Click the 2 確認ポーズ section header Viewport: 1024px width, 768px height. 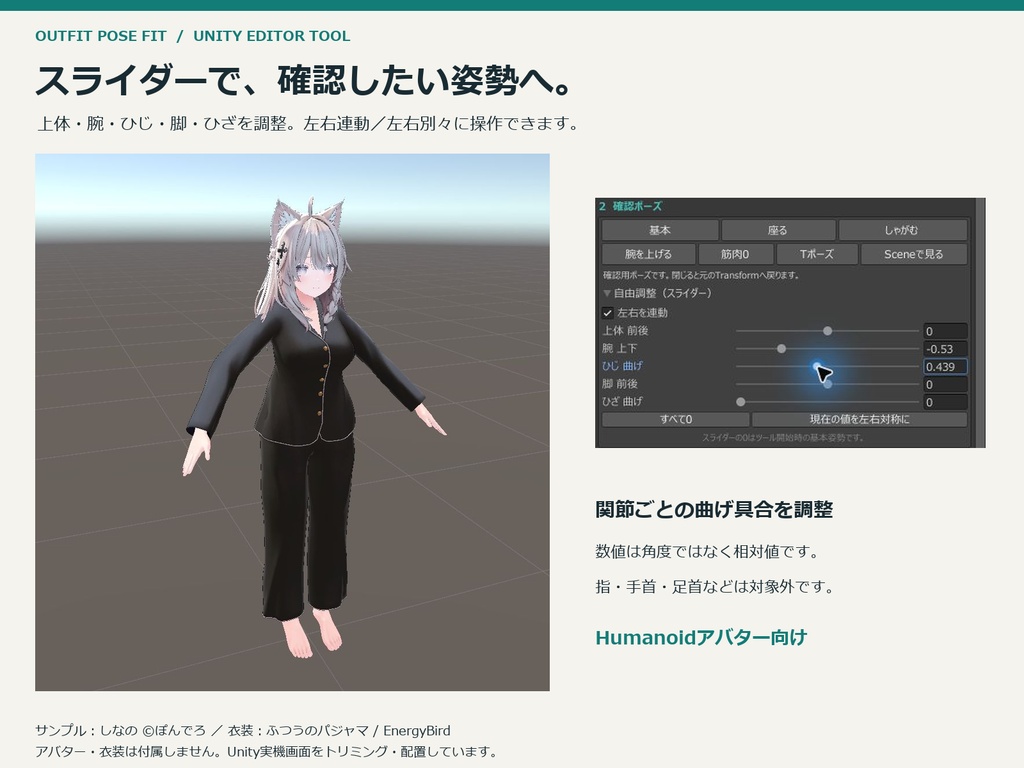(630, 206)
